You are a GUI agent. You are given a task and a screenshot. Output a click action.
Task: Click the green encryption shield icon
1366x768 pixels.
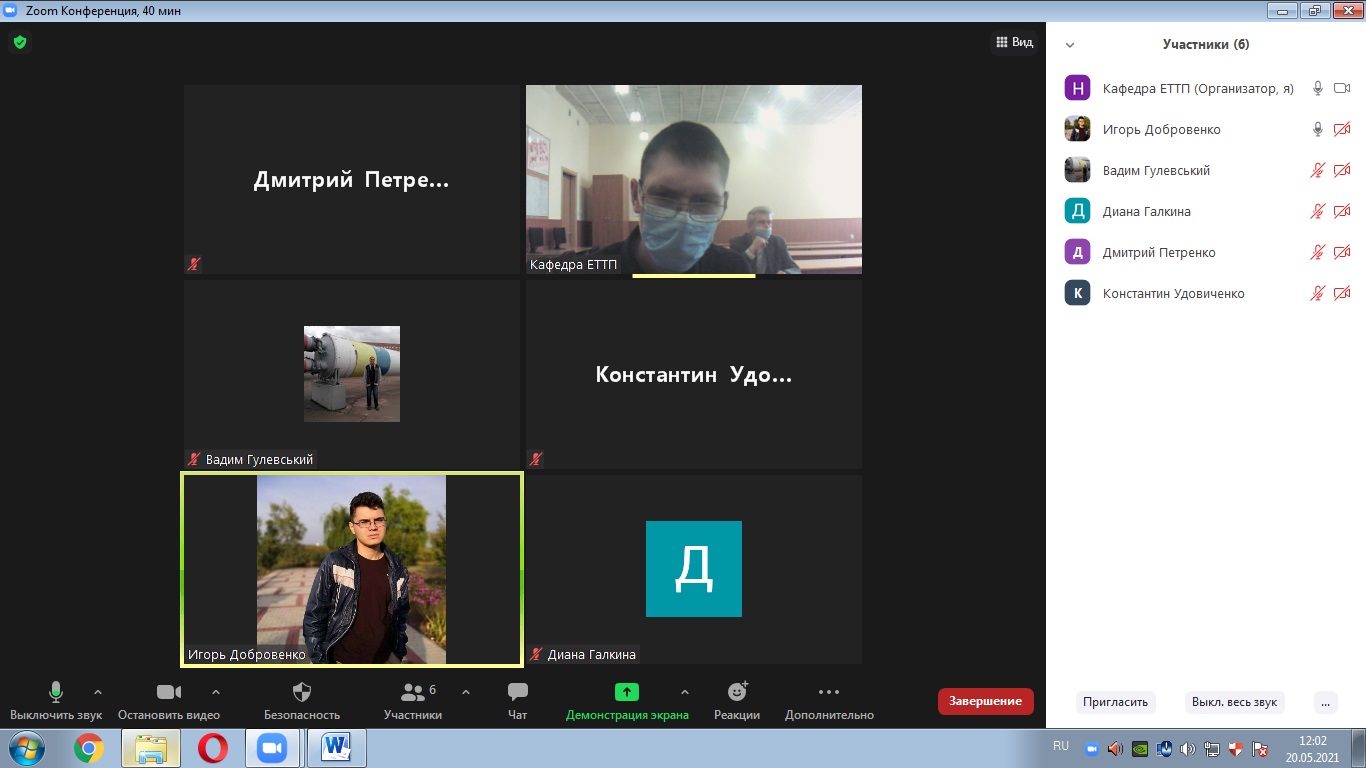point(19,42)
